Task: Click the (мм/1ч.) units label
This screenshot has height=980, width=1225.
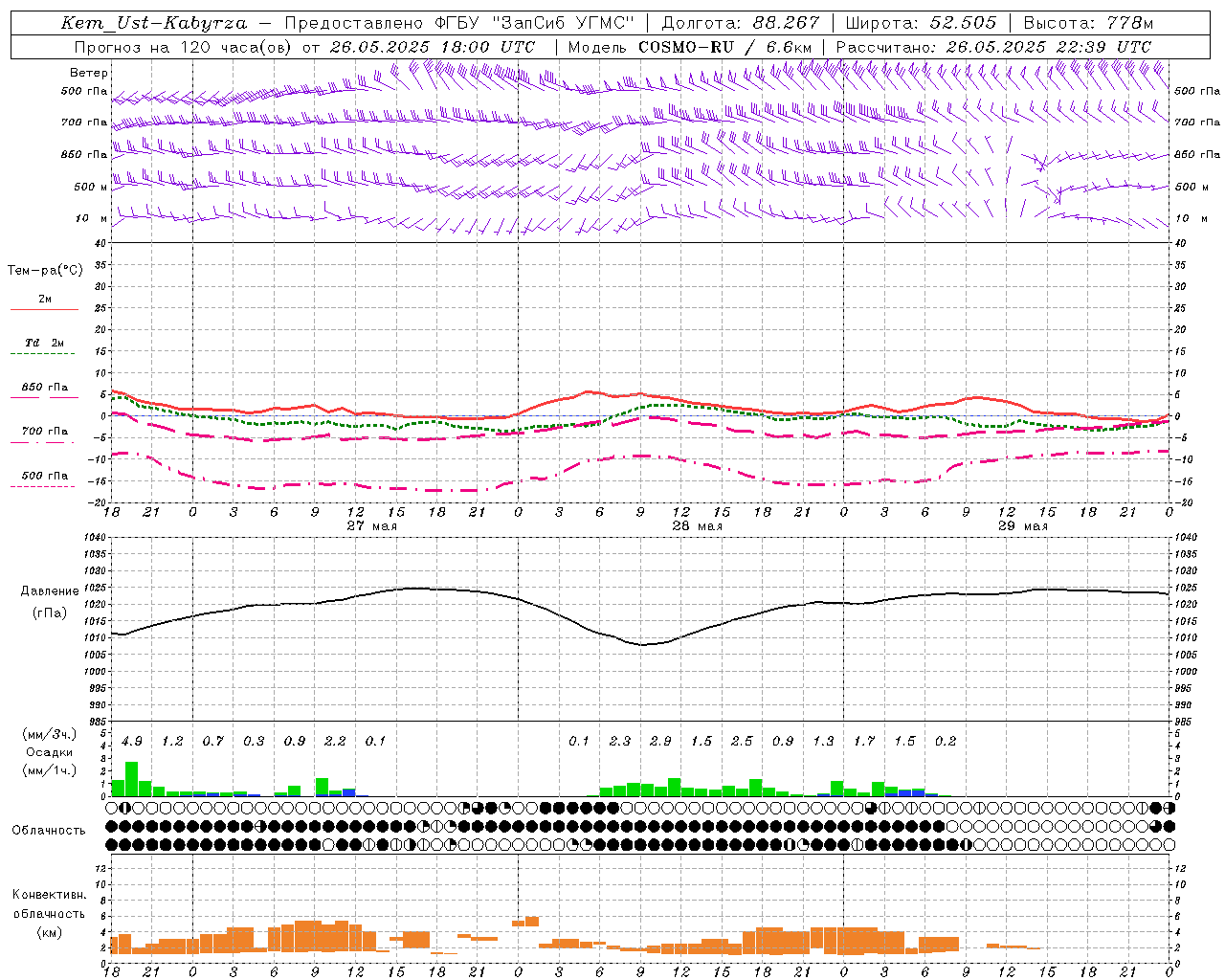Action: pyautogui.click(x=50, y=770)
